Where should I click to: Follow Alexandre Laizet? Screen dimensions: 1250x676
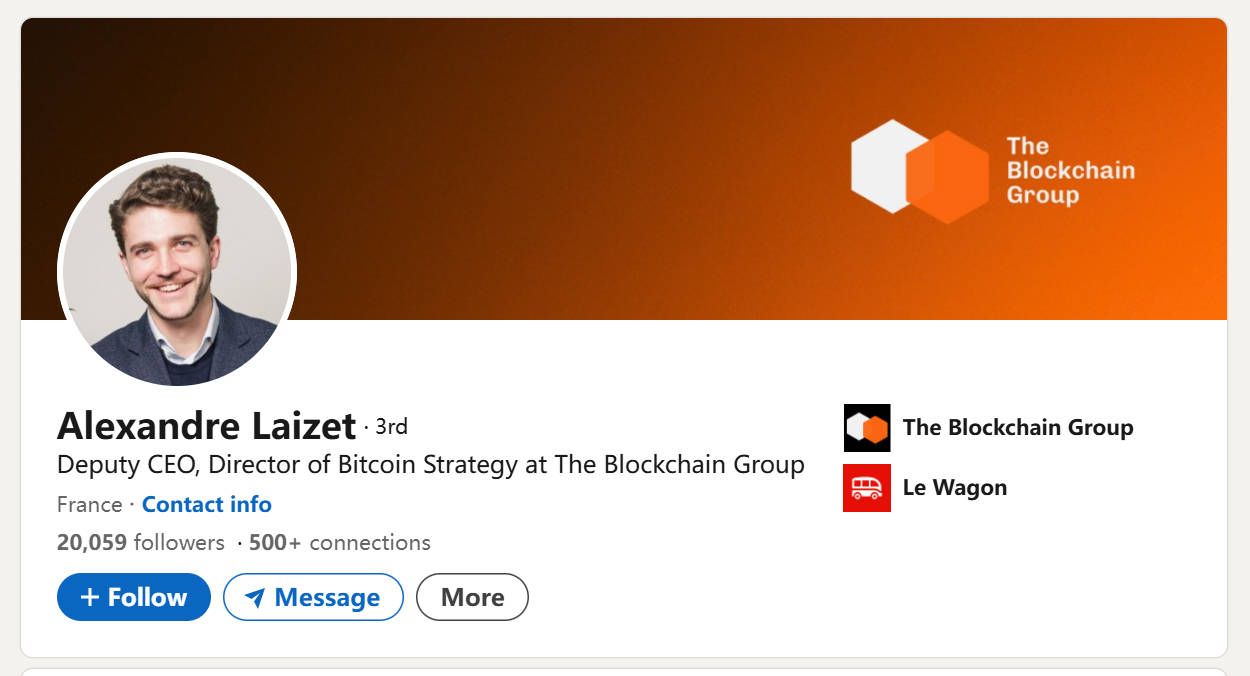pos(133,597)
